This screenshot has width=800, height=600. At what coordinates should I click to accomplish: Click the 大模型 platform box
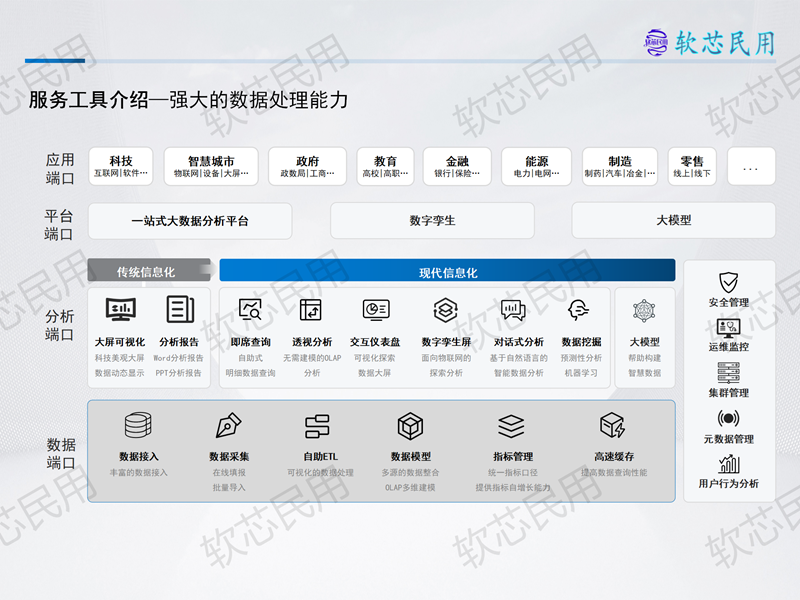pyautogui.click(x=673, y=220)
